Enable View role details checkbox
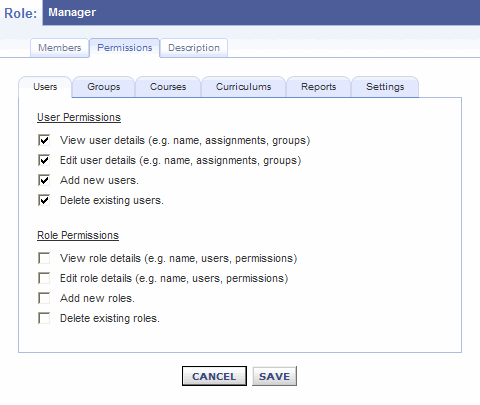 point(44,258)
